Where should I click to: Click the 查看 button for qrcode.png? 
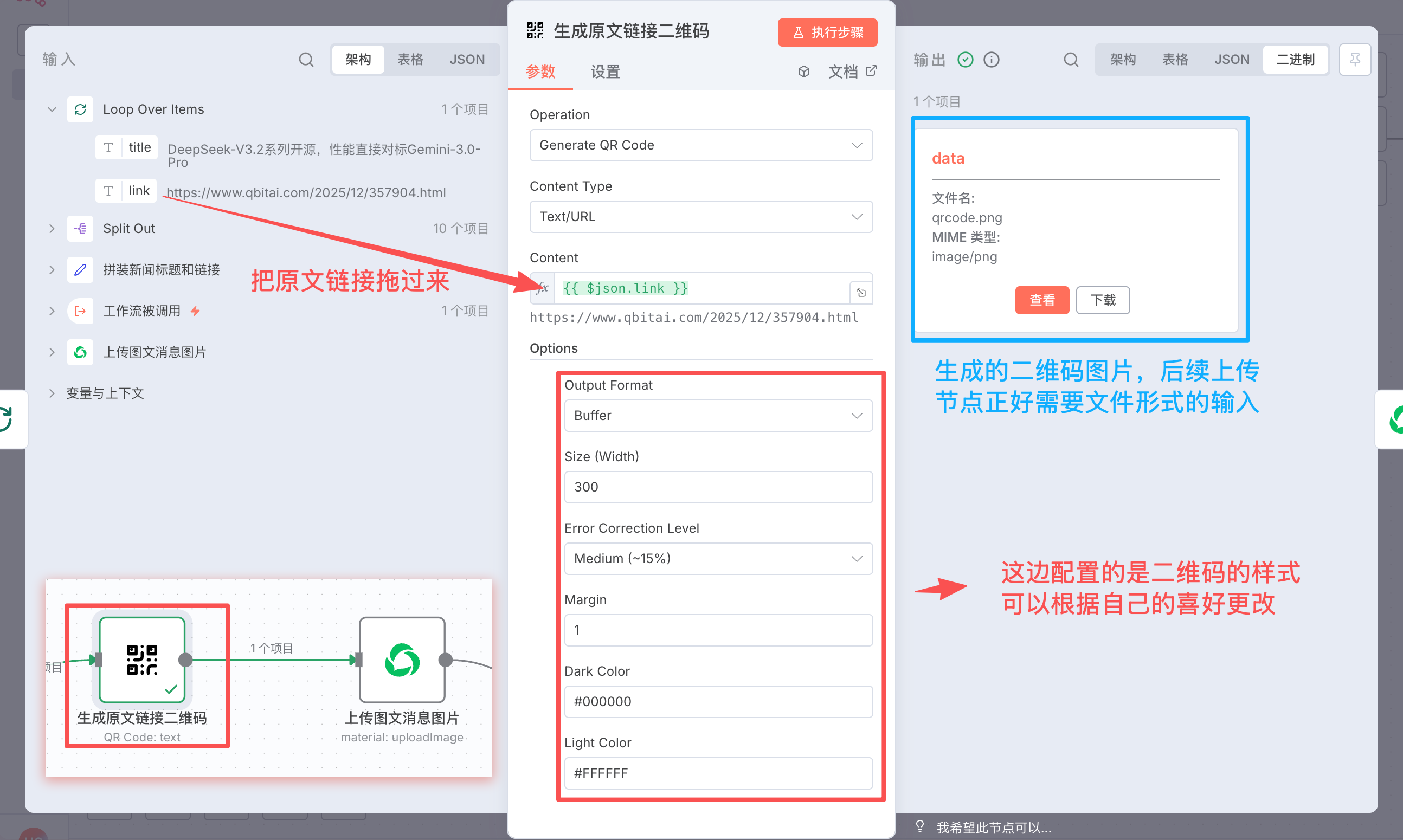pyautogui.click(x=1041, y=300)
